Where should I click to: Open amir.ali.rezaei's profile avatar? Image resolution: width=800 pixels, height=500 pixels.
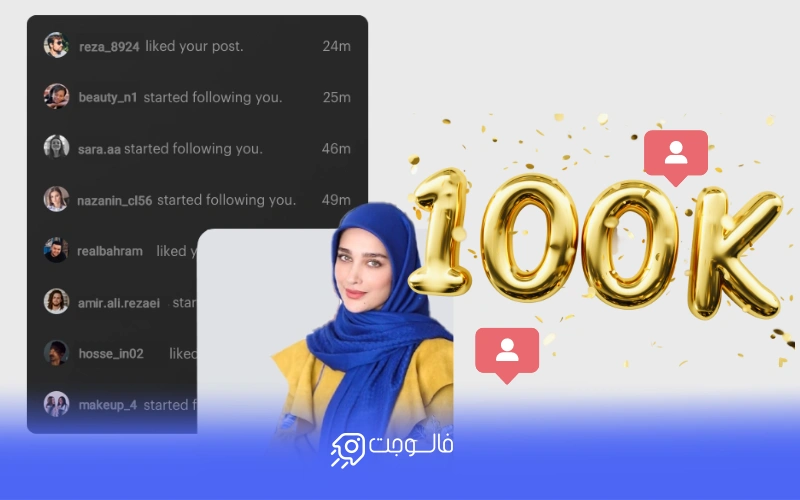pyautogui.click(x=56, y=301)
